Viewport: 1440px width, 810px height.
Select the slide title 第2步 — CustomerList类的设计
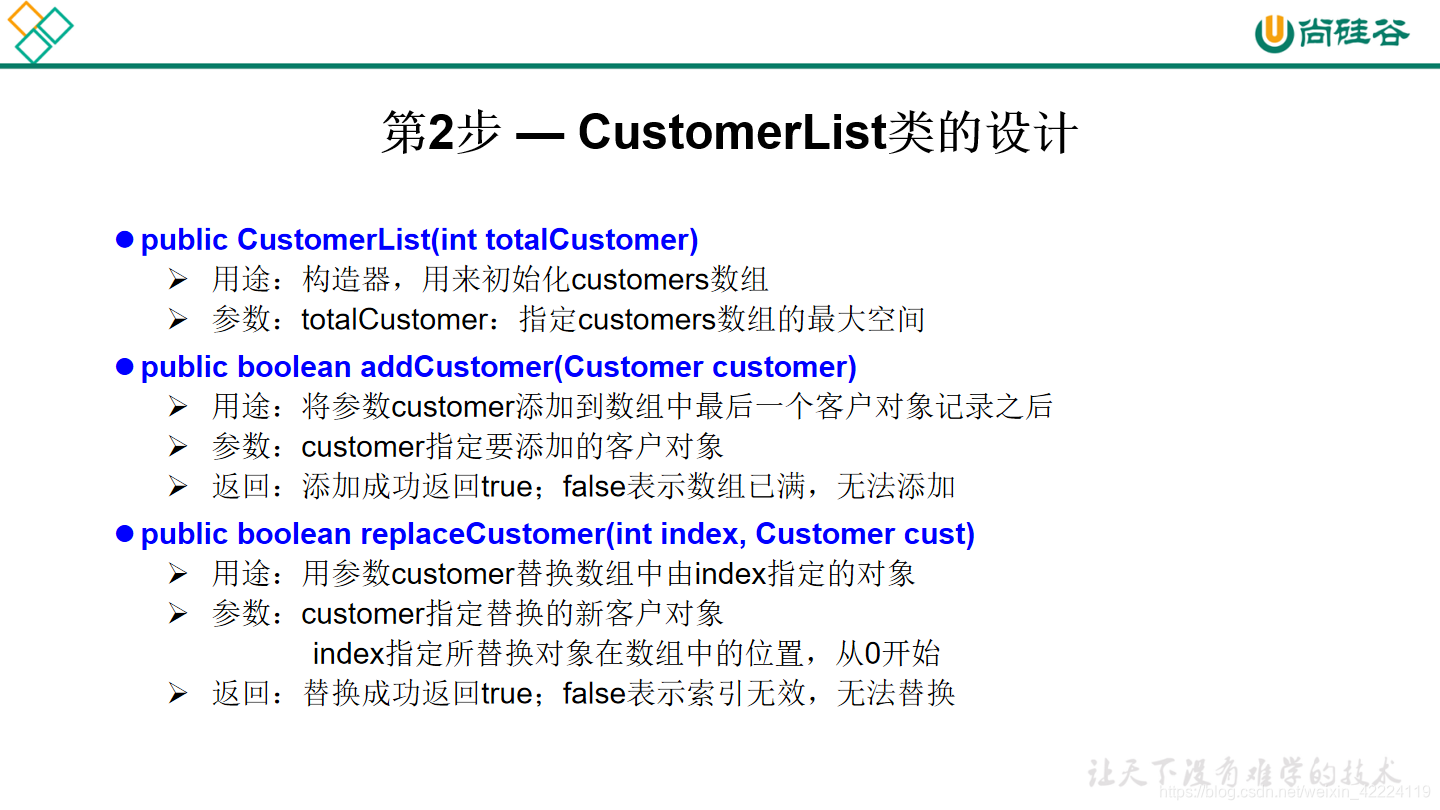pos(729,133)
